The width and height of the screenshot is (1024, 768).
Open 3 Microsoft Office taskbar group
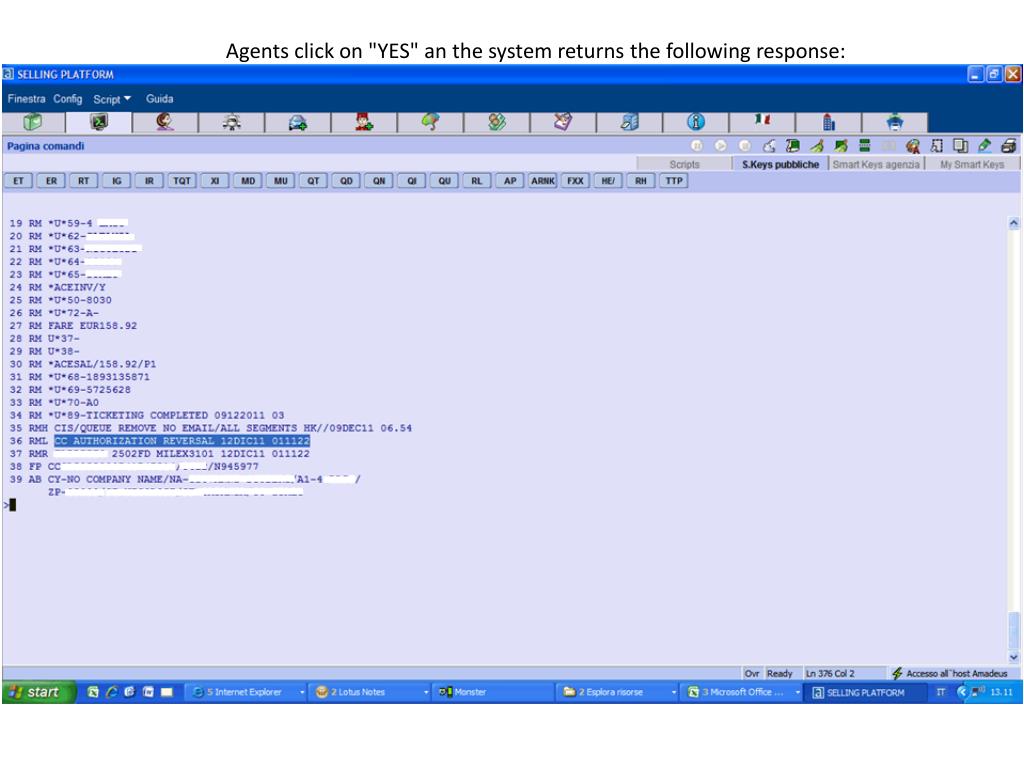coord(743,692)
